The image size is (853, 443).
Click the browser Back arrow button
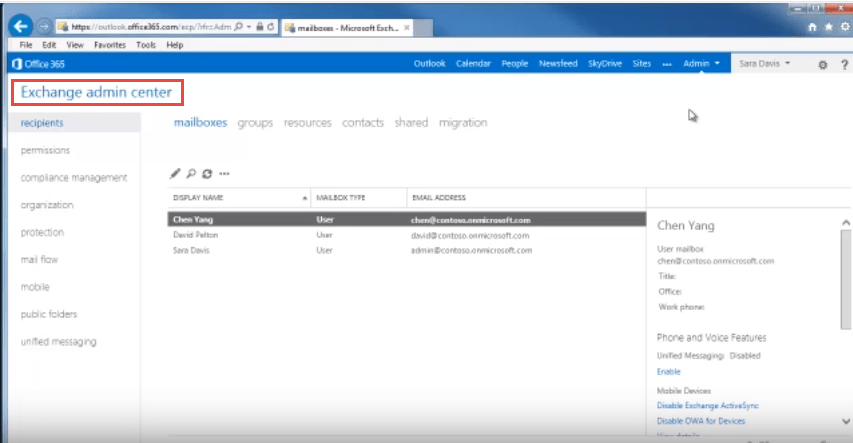(21, 26)
